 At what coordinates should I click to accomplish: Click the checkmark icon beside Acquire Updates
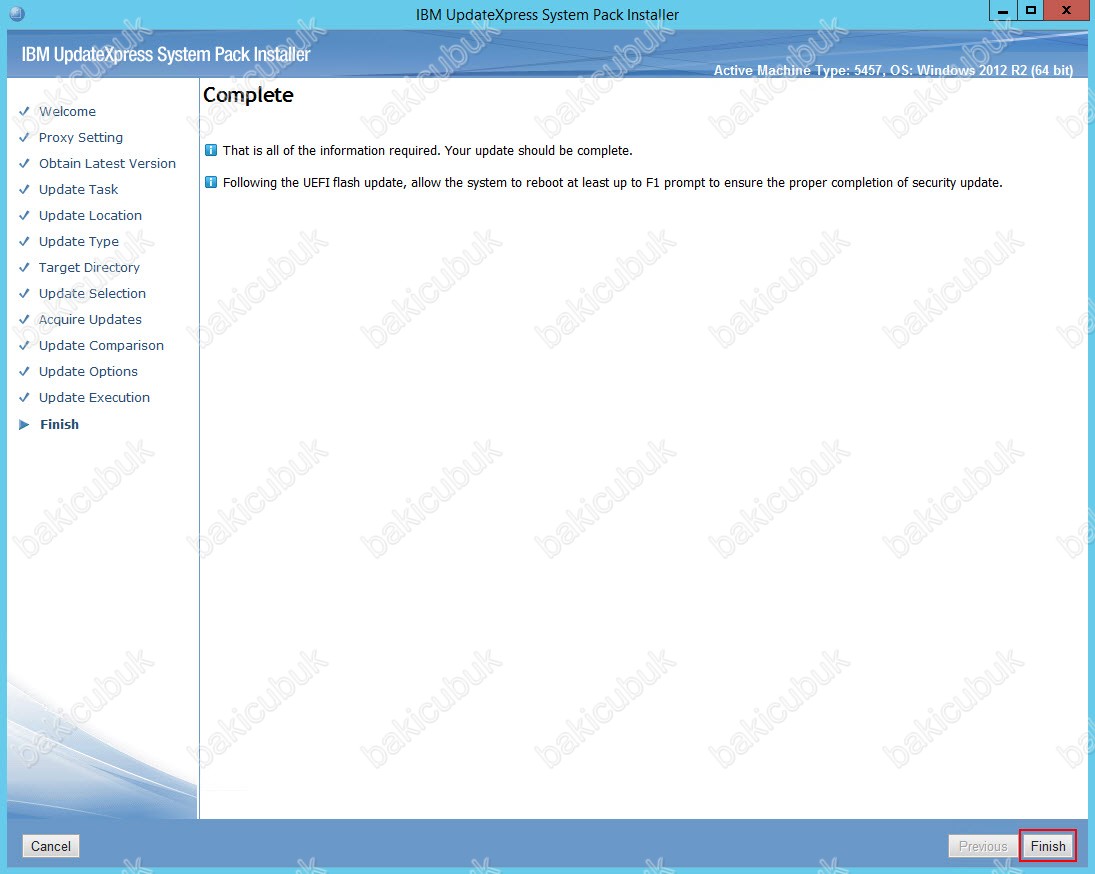[24, 319]
